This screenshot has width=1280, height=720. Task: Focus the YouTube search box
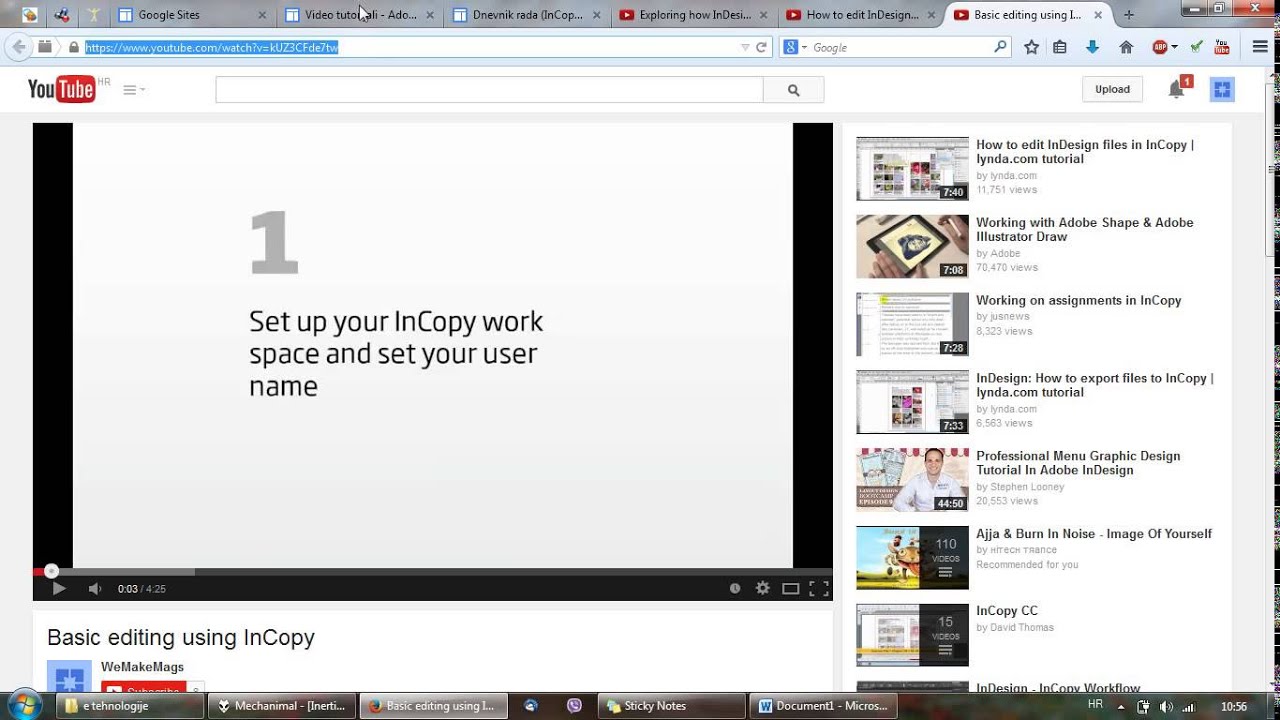pyautogui.click(x=489, y=90)
